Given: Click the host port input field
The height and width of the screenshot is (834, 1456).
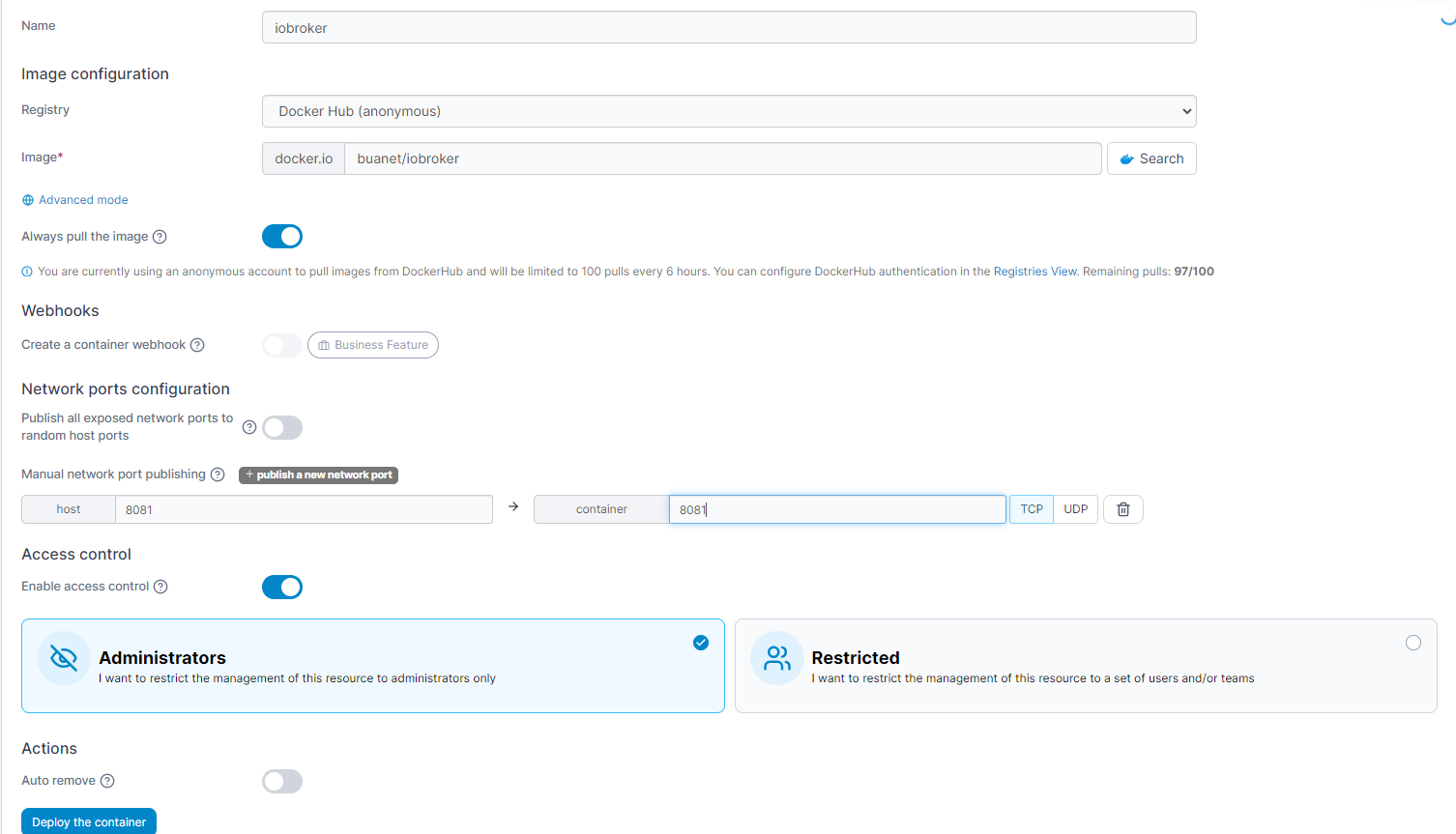Looking at the screenshot, I should pos(304,509).
